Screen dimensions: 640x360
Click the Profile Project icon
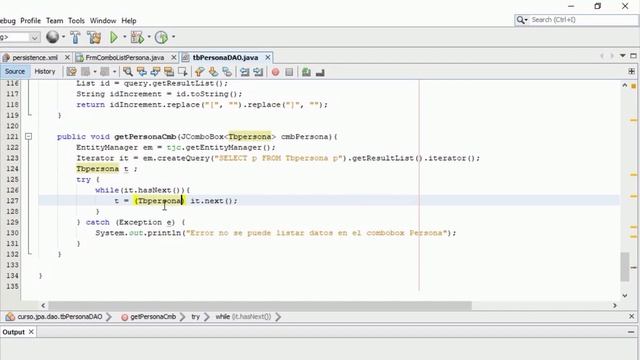pyautogui.click(x=161, y=37)
